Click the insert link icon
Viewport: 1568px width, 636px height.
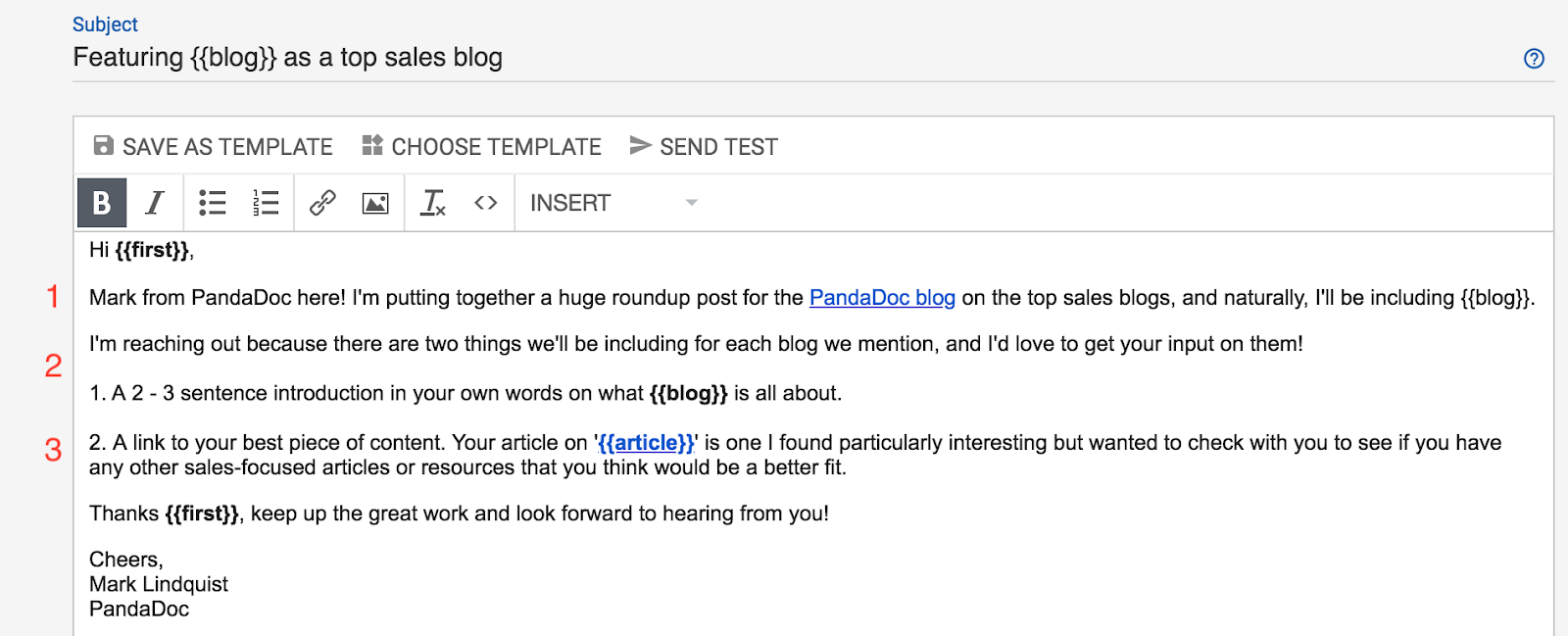[322, 203]
